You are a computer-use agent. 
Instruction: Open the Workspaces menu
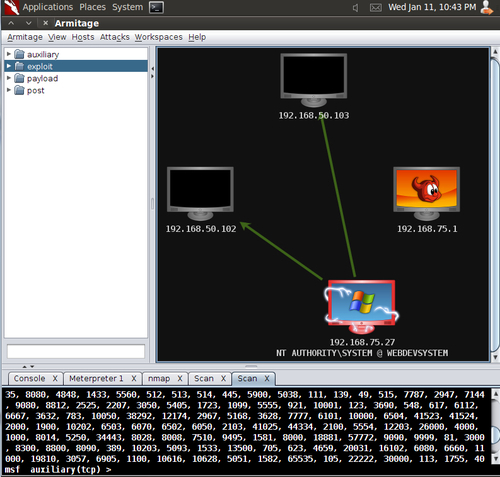[159, 37]
